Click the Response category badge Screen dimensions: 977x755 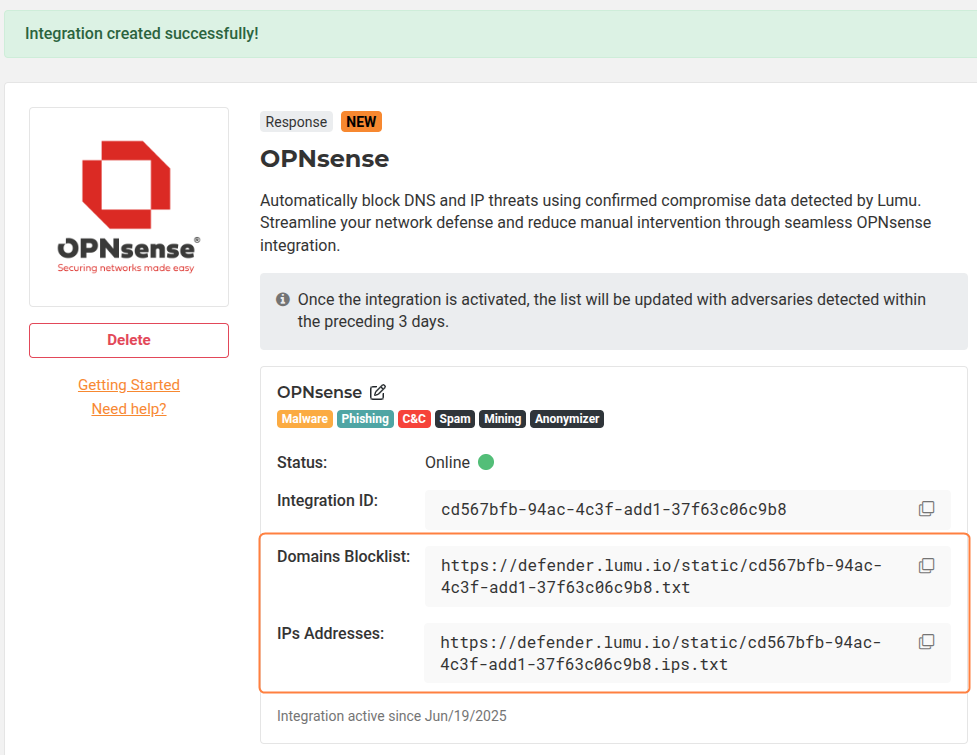click(296, 122)
